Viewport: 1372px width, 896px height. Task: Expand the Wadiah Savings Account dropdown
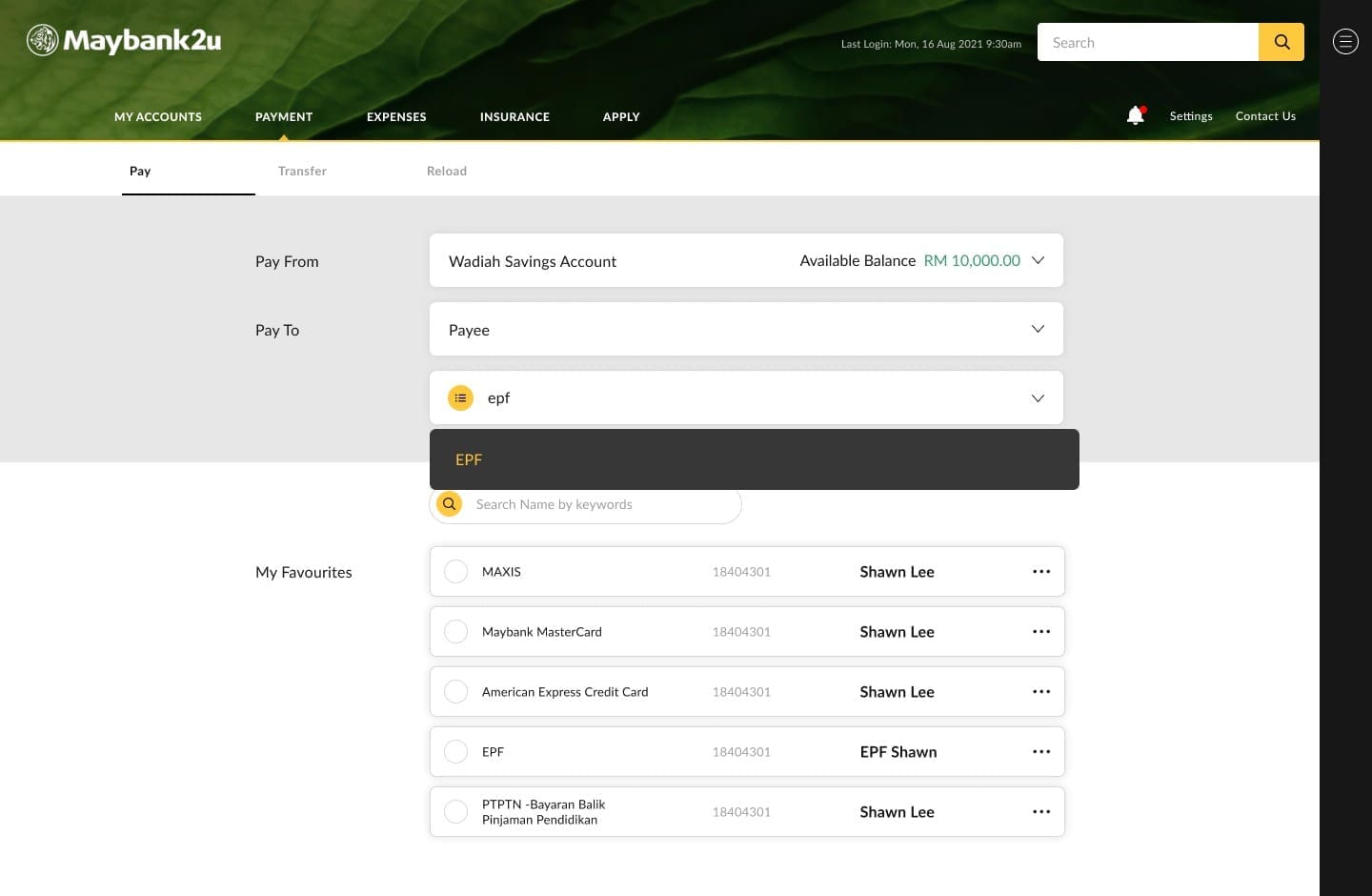(x=1038, y=259)
